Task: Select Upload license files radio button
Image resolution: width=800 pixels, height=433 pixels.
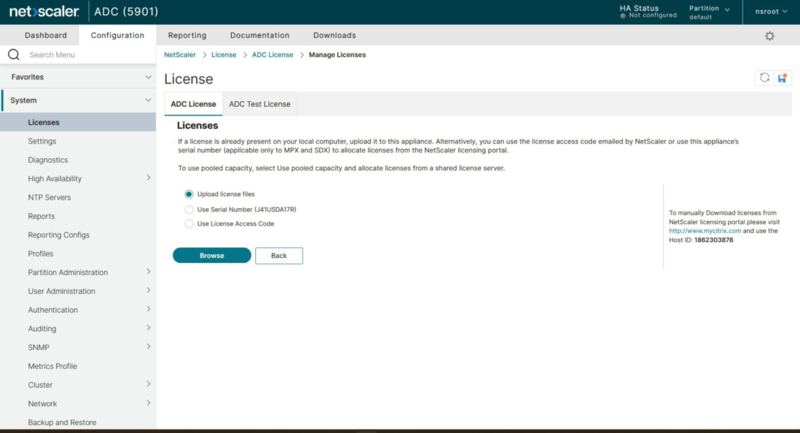Action: [189, 194]
